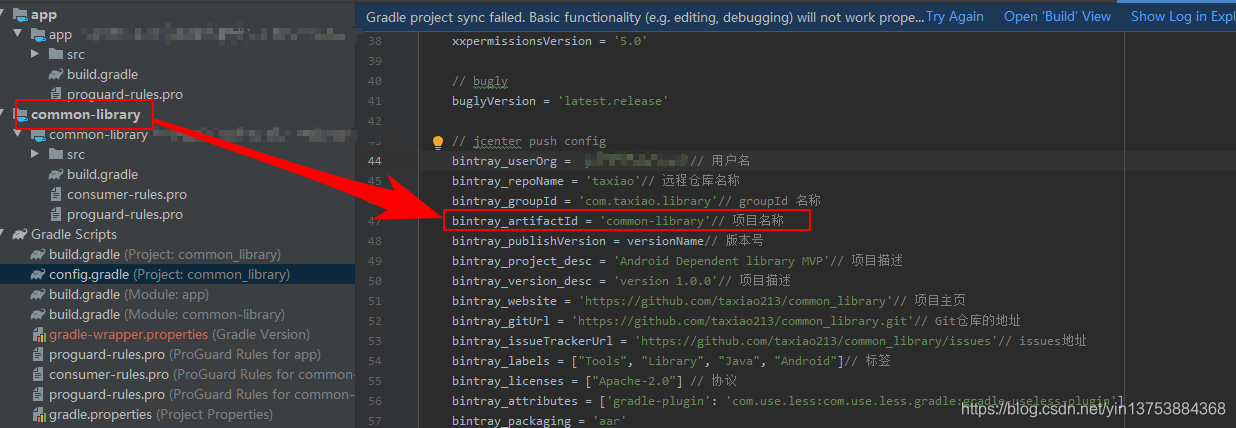Viewport: 1236px width, 428px height.
Task: Open proguard-rules.pro under common-library folder
Action: (x=125, y=214)
